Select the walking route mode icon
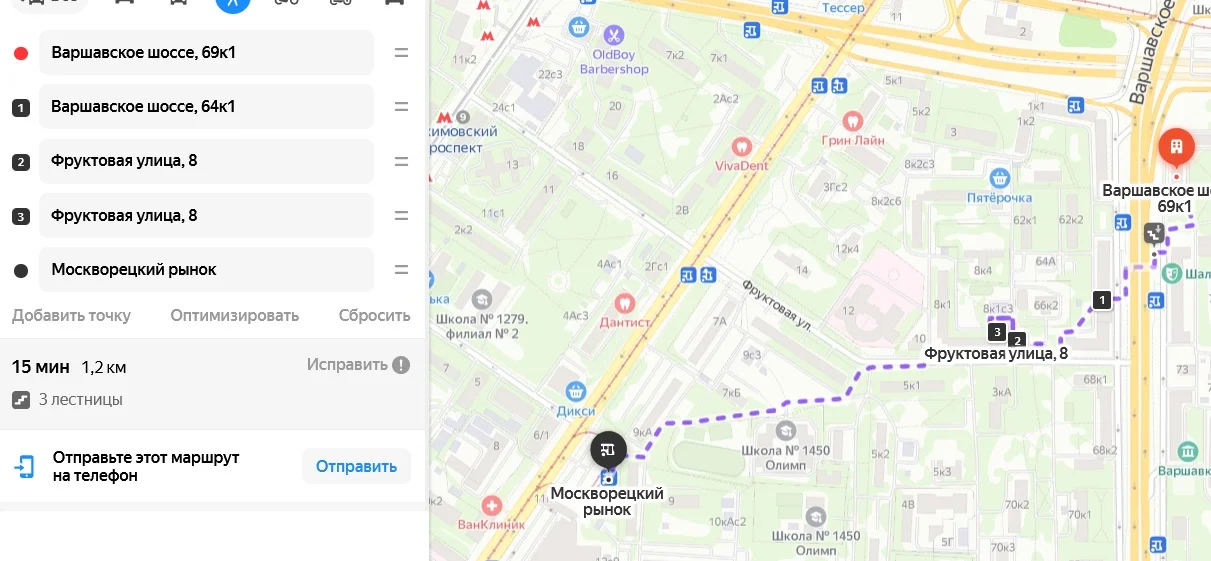The width and height of the screenshot is (1211, 561). (x=233, y=3)
